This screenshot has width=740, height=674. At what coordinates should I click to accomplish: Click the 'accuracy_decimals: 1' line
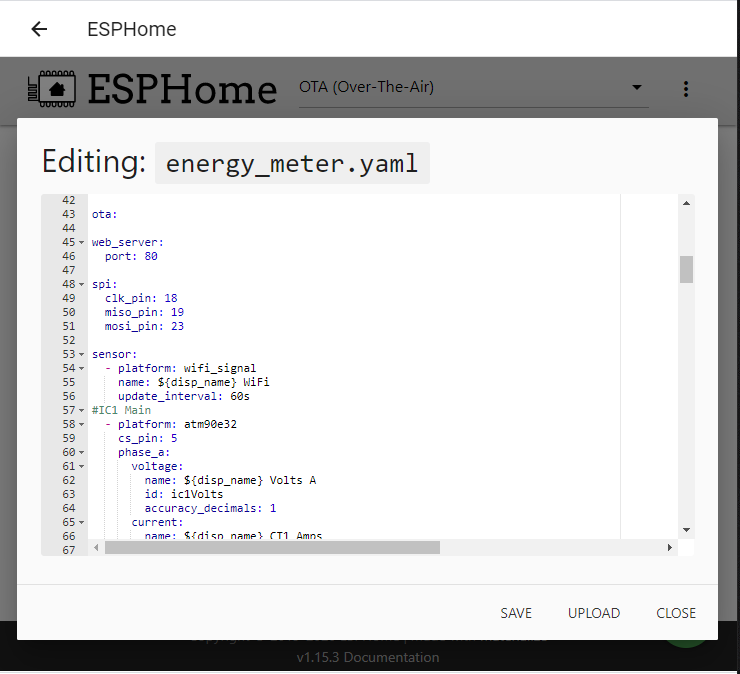pos(210,508)
